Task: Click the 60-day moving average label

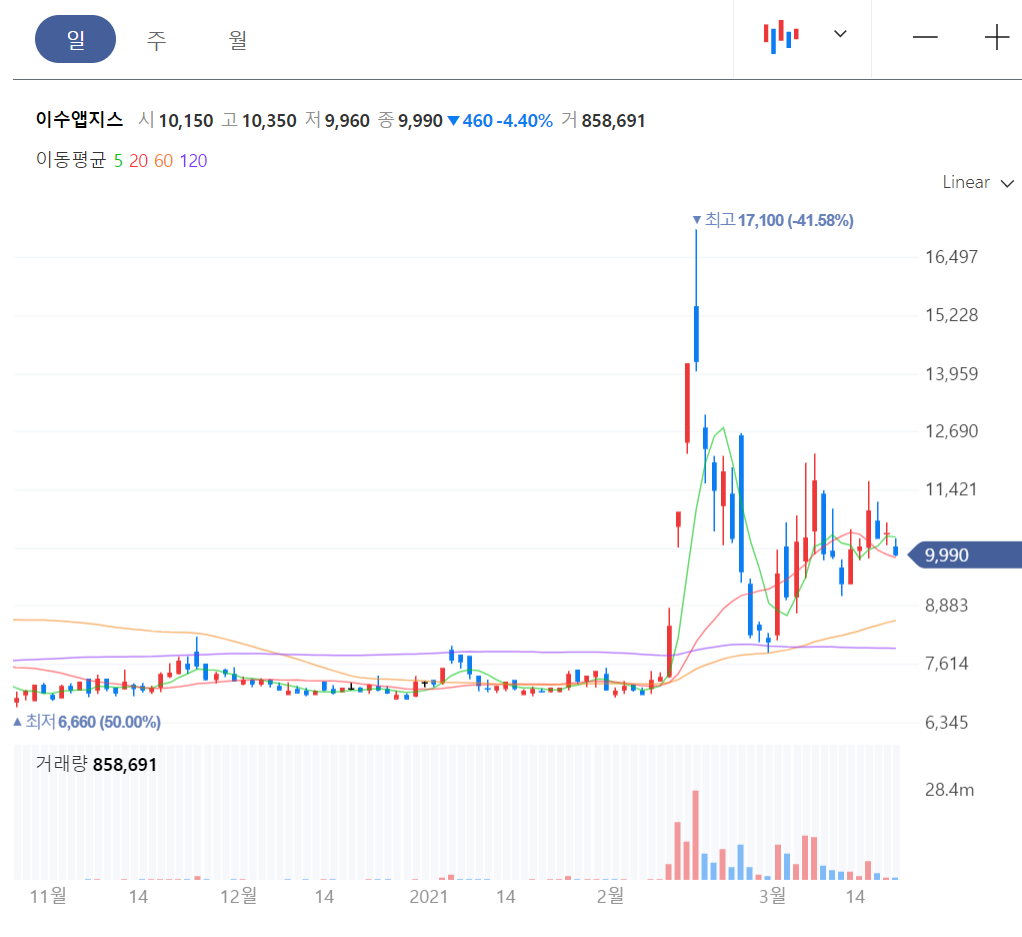Action: click(x=164, y=161)
